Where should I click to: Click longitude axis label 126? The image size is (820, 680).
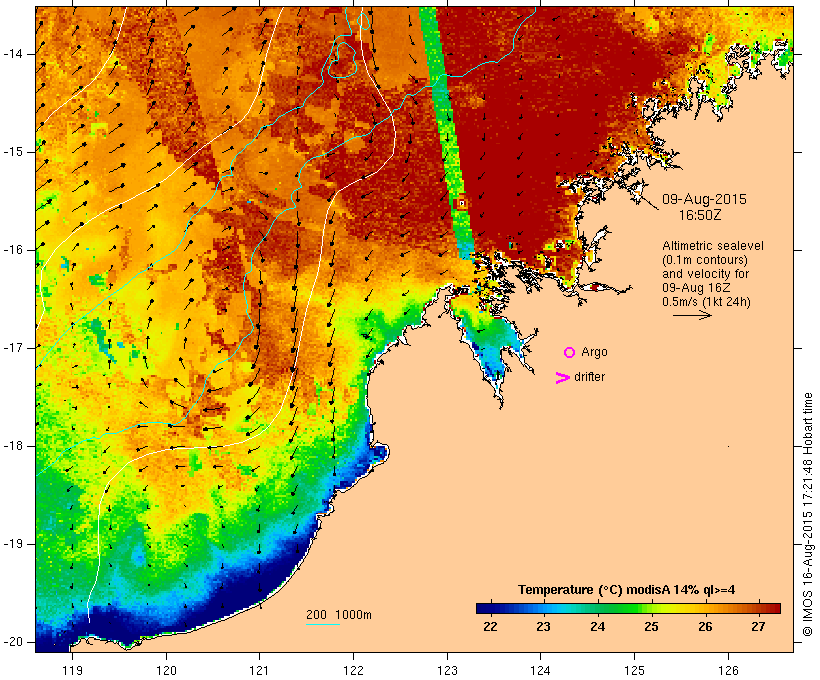728,671
